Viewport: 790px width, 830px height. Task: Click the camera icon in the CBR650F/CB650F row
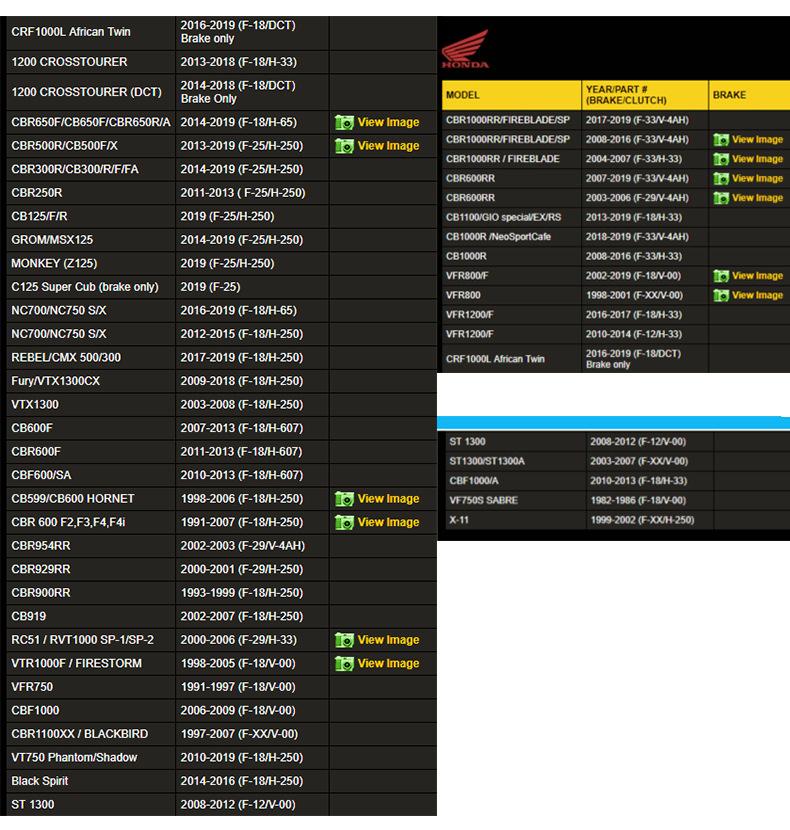point(344,122)
